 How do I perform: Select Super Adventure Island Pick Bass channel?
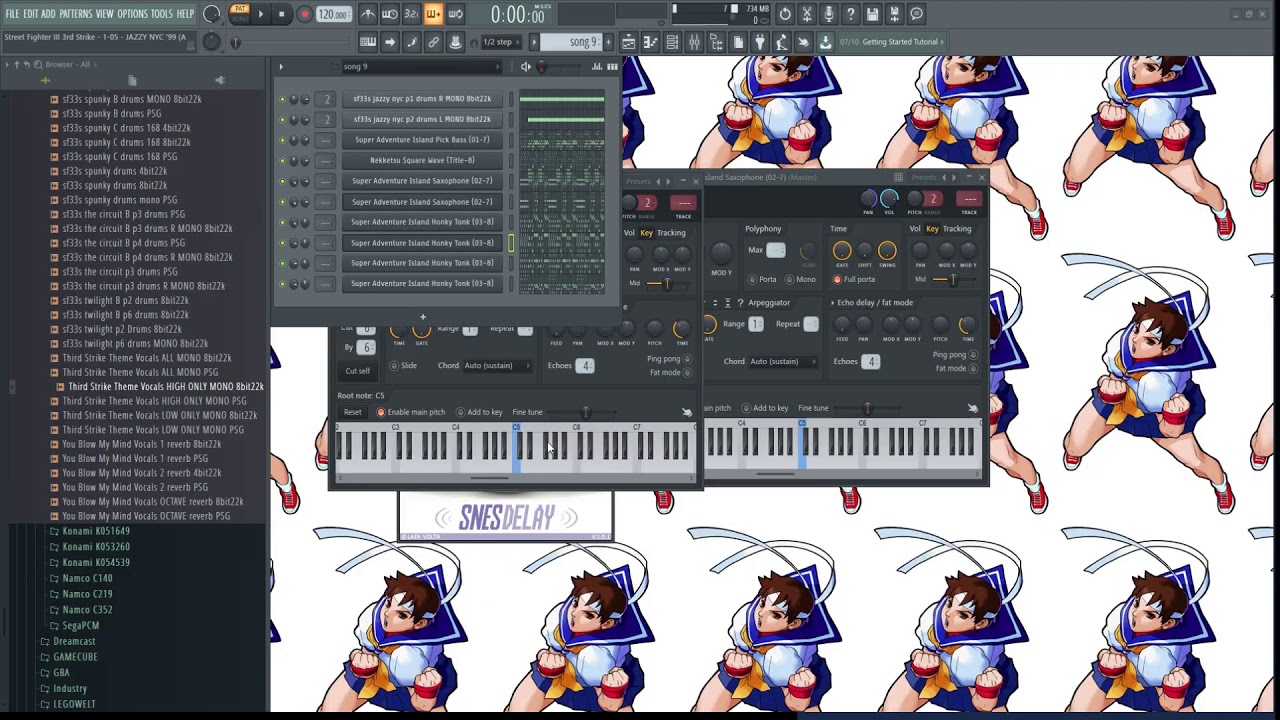[422, 140]
